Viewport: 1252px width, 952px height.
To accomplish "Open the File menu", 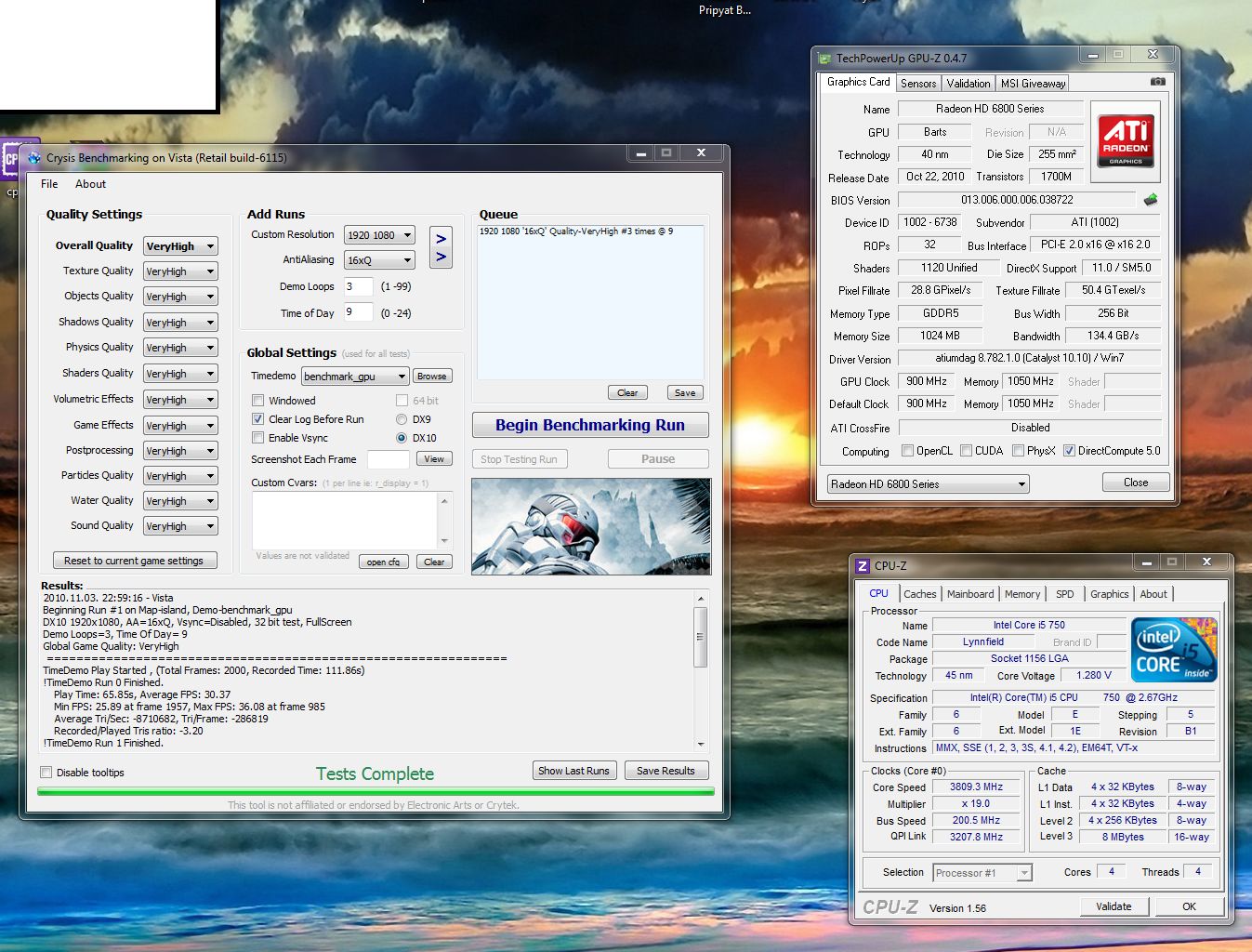I will point(49,184).
